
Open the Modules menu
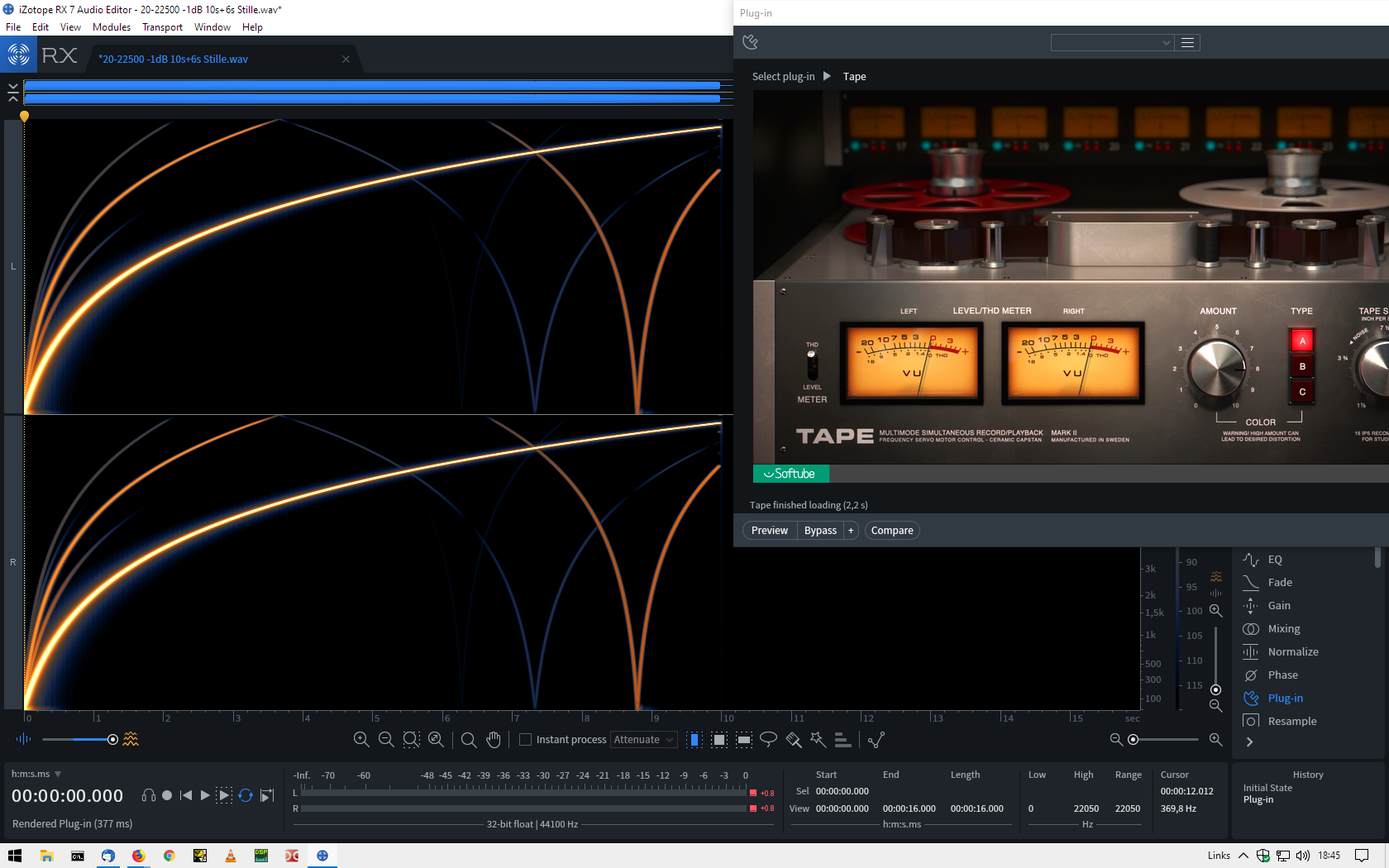(112, 27)
